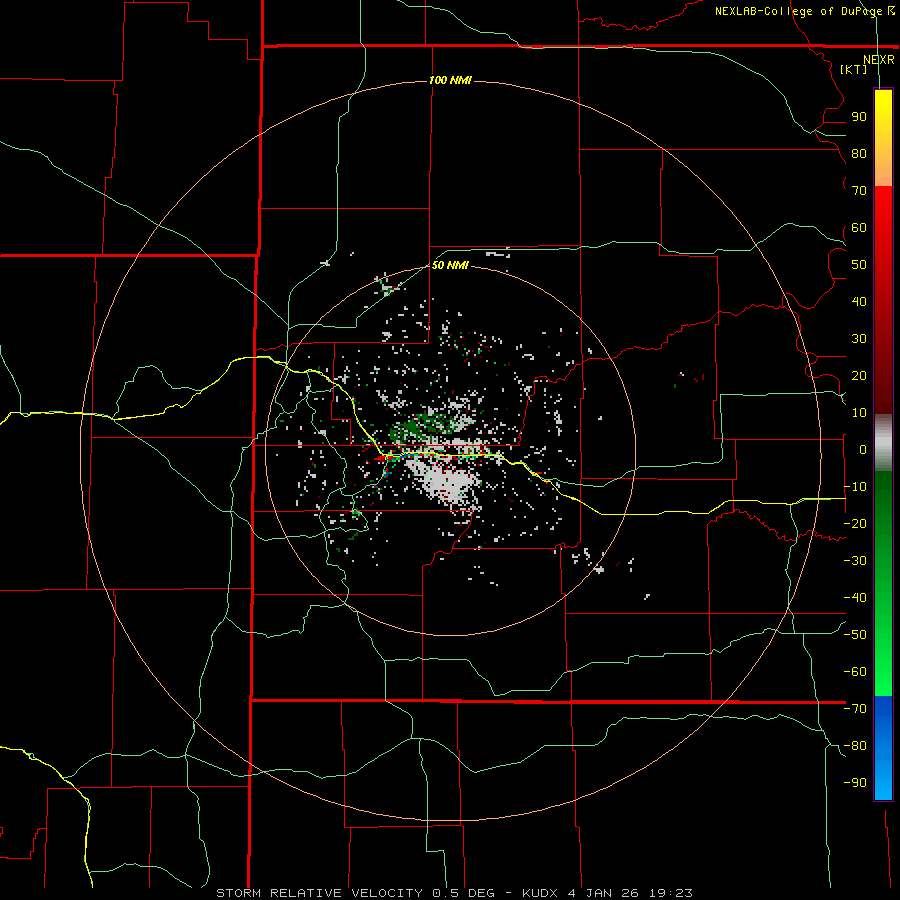
Task: Click the 50 value on velocity scale
Action: 859,265
